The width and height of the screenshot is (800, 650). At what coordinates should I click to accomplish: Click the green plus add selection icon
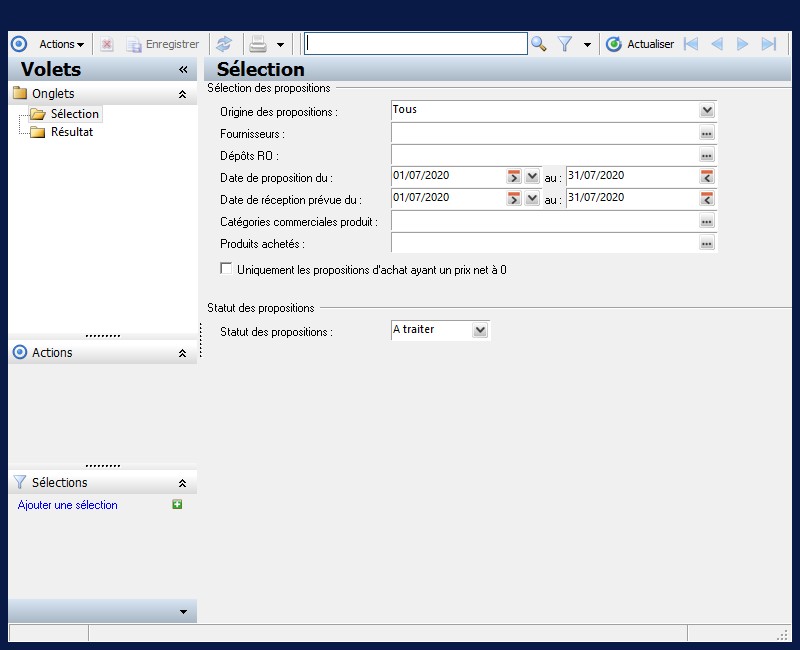click(x=177, y=505)
